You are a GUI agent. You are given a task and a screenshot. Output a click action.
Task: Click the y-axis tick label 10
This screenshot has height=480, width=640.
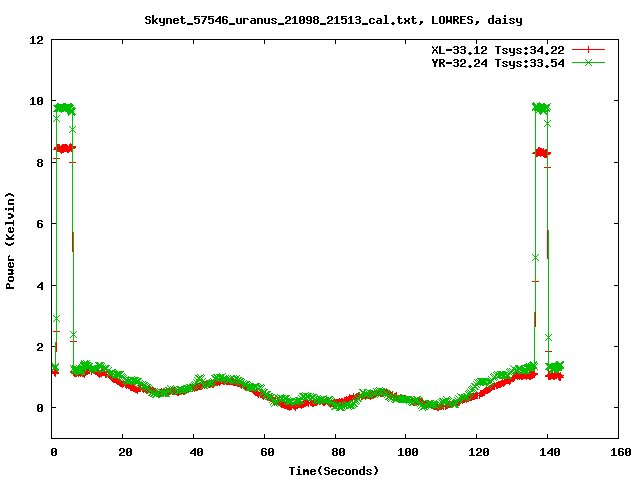click(36, 101)
